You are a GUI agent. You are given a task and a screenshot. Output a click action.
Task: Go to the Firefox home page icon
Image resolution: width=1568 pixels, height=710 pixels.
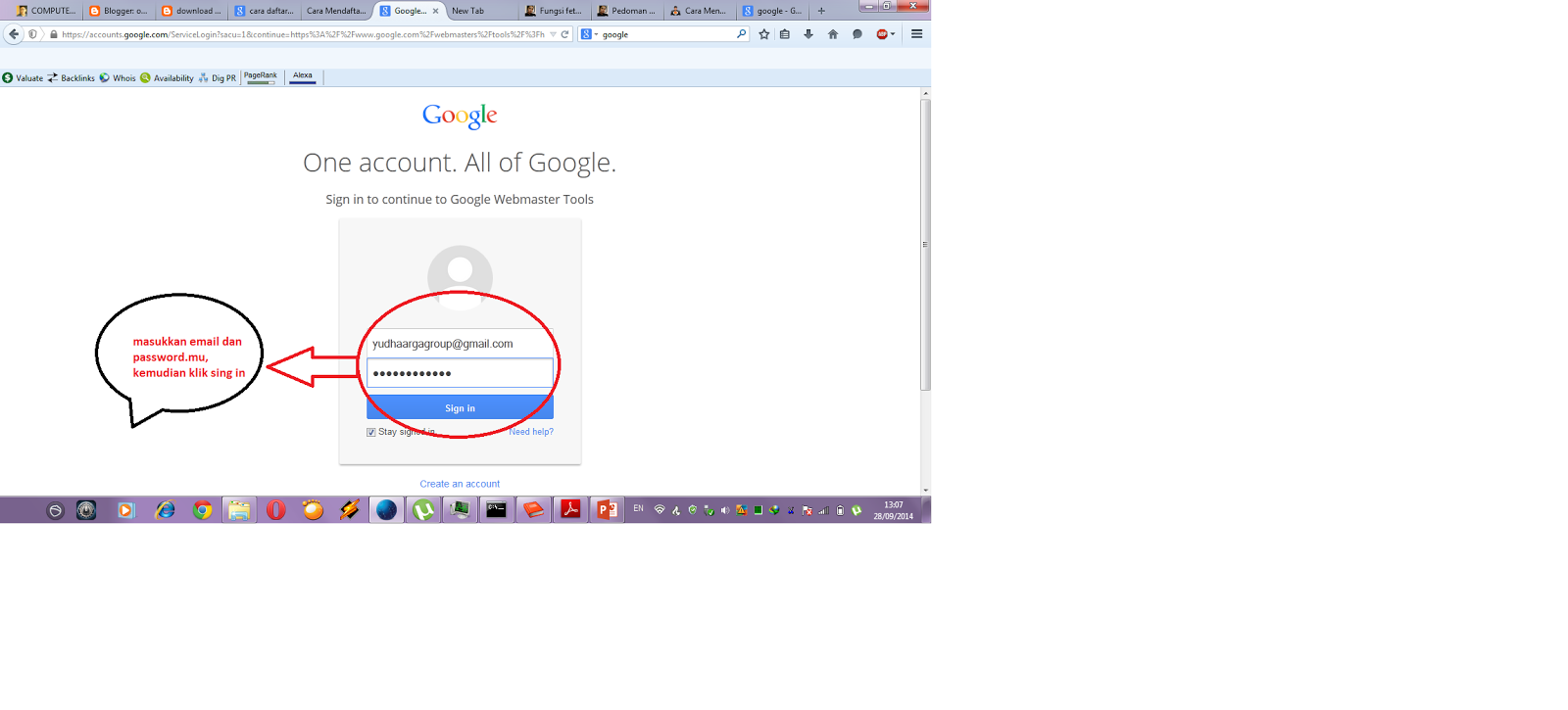coord(833,34)
